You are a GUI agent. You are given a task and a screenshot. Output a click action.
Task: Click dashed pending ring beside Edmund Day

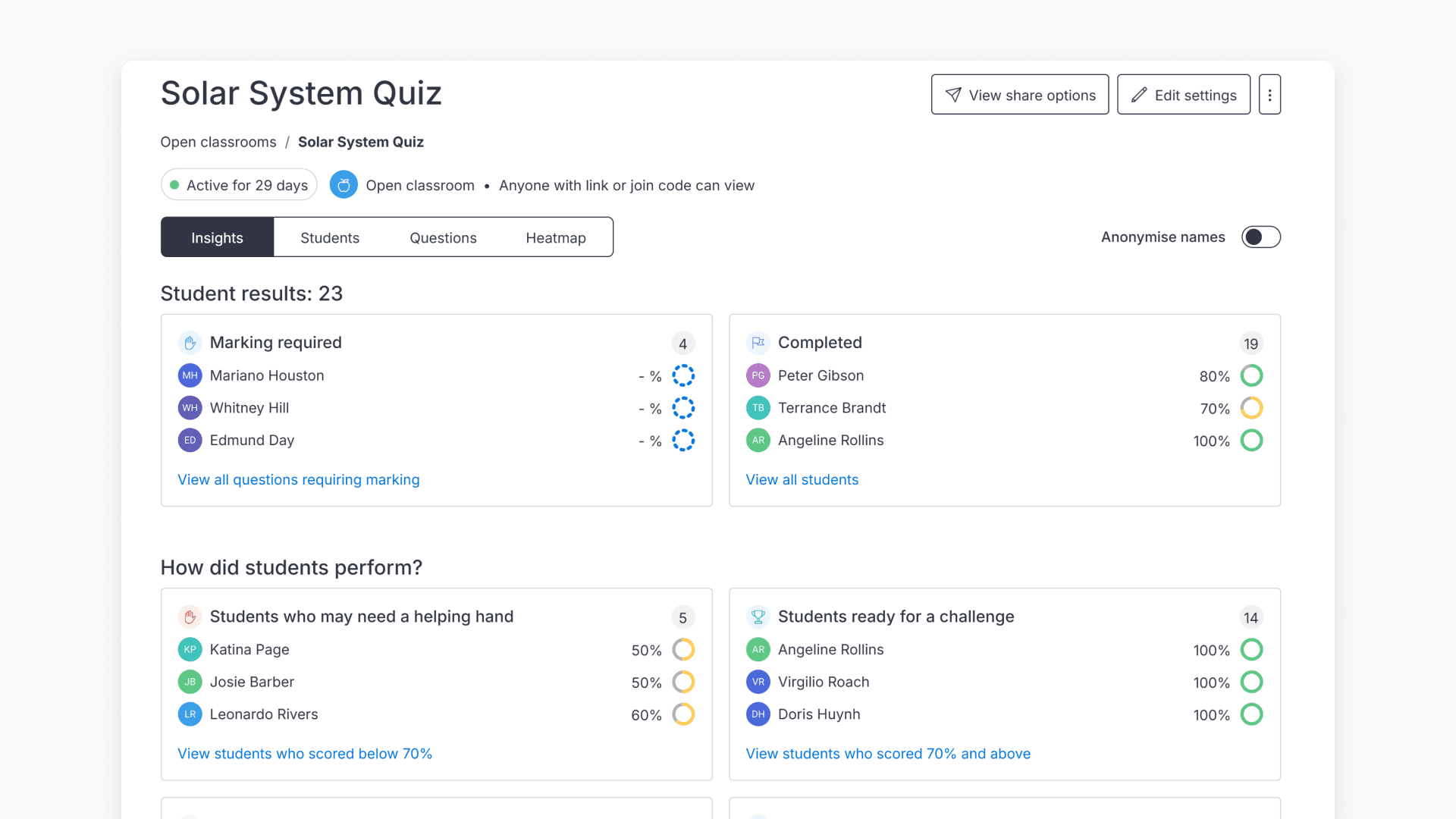(x=683, y=441)
